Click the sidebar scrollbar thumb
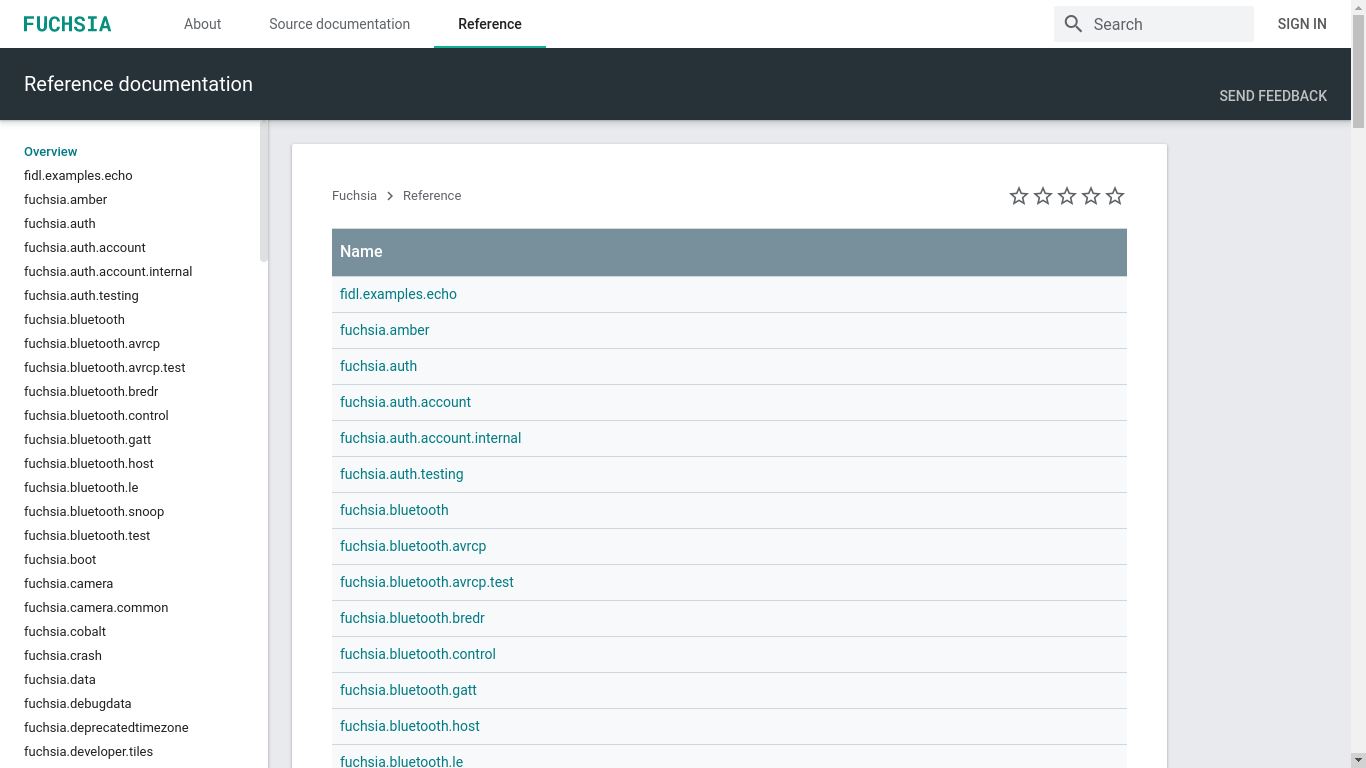 (264, 191)
